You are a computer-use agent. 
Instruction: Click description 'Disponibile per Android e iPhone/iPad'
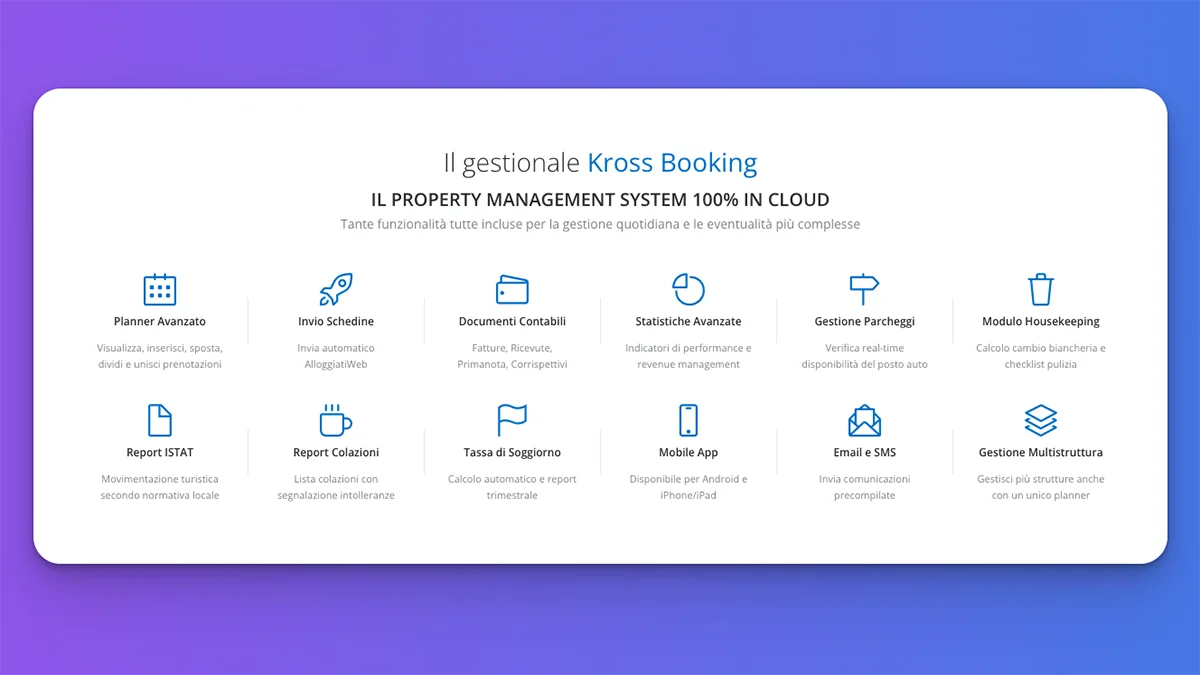pos(688,487)
